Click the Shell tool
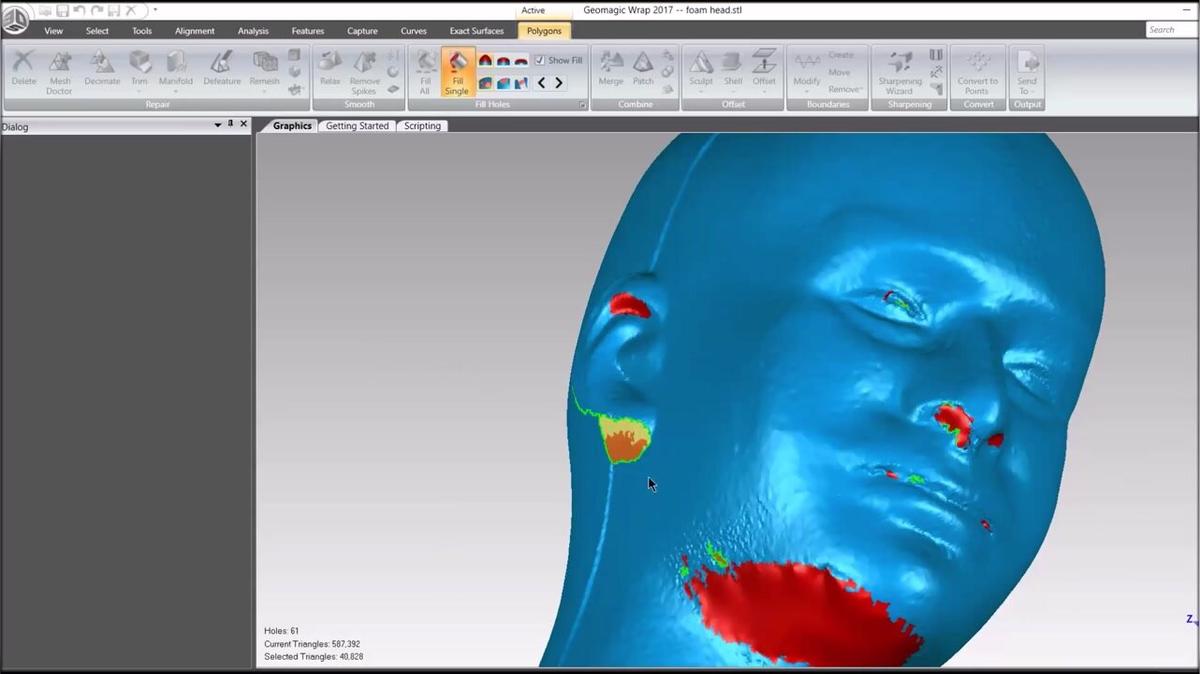 [x=733, y=70]
